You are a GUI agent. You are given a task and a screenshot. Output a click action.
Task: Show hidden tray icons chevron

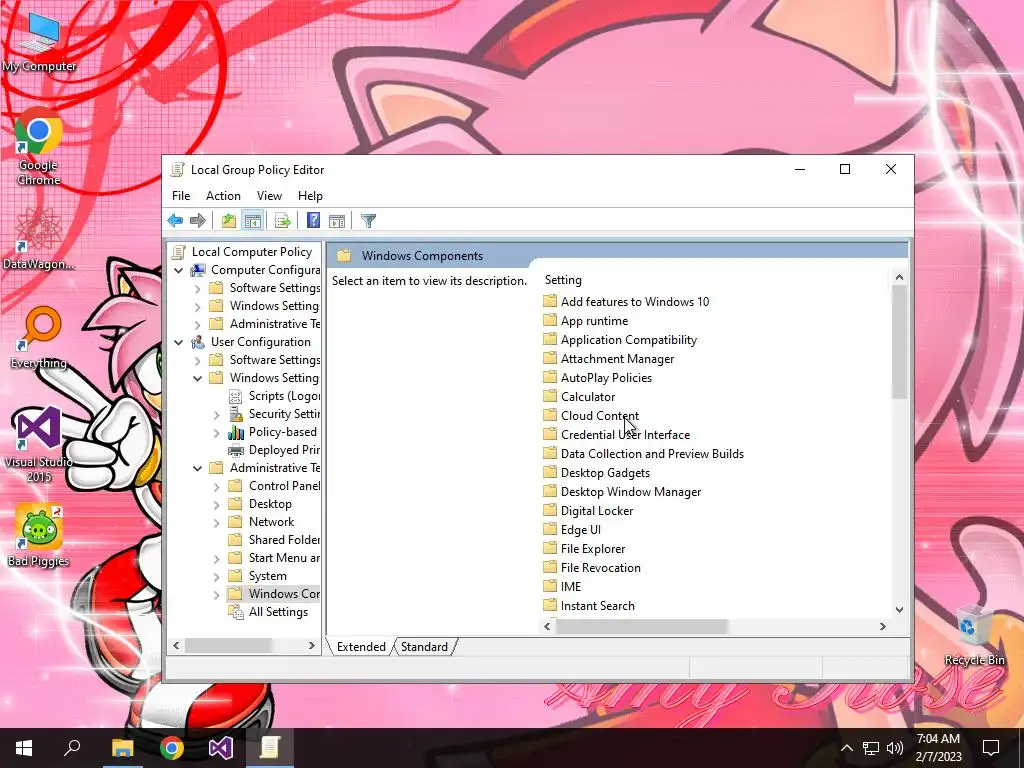[x=846, y=748]
